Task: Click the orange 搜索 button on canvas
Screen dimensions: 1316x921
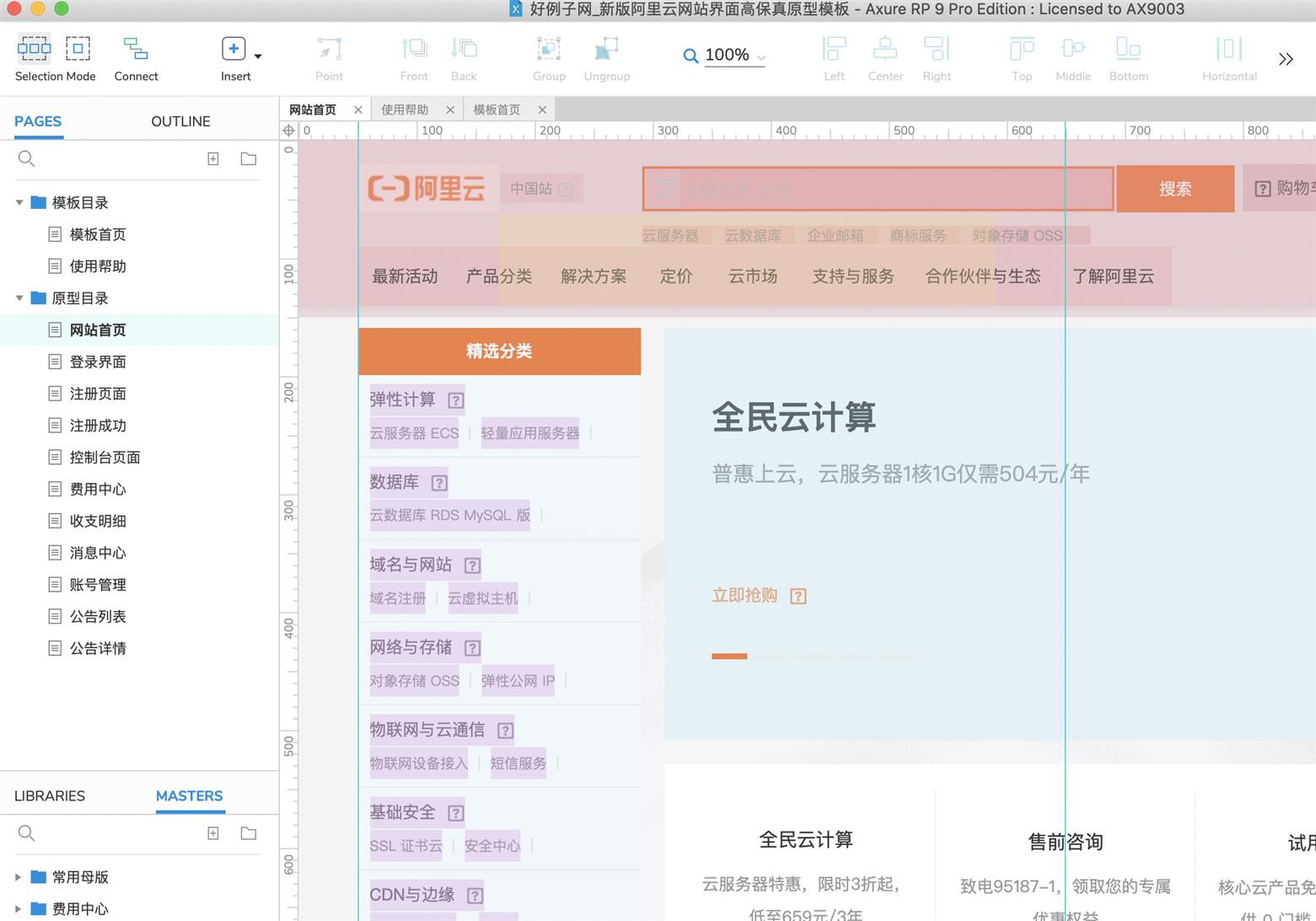Action: pos(1175,189)
